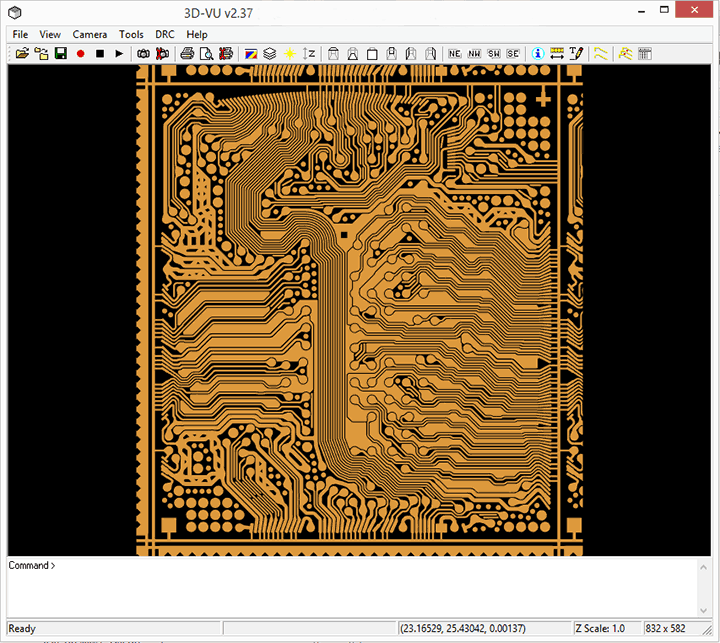Click the yellow and red traces icon
This screenshot has height=643, width=720.
(x=625, y=54)
